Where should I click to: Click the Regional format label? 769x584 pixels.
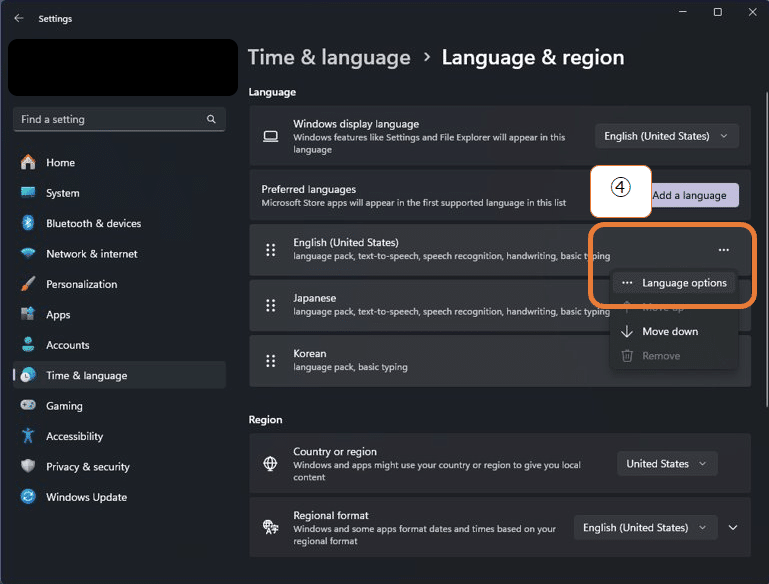pyautogui.click(x=331, y=515)
